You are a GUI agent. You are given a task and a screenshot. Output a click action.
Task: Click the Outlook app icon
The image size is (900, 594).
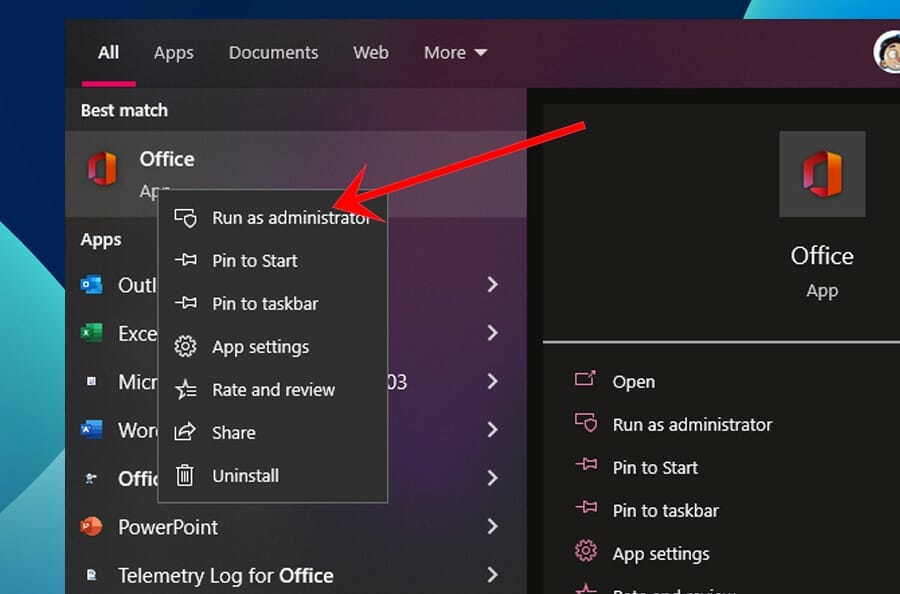coord(91,285)
